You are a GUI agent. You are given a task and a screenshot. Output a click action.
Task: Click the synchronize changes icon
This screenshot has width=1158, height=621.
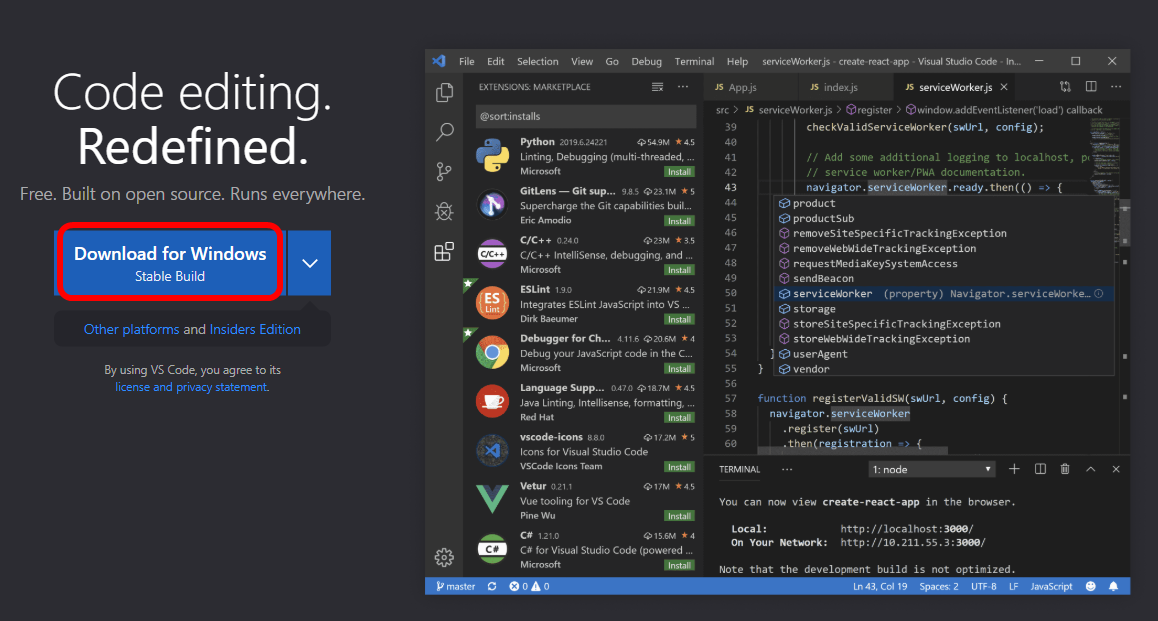pyautogui.click(x=492, y=586)
